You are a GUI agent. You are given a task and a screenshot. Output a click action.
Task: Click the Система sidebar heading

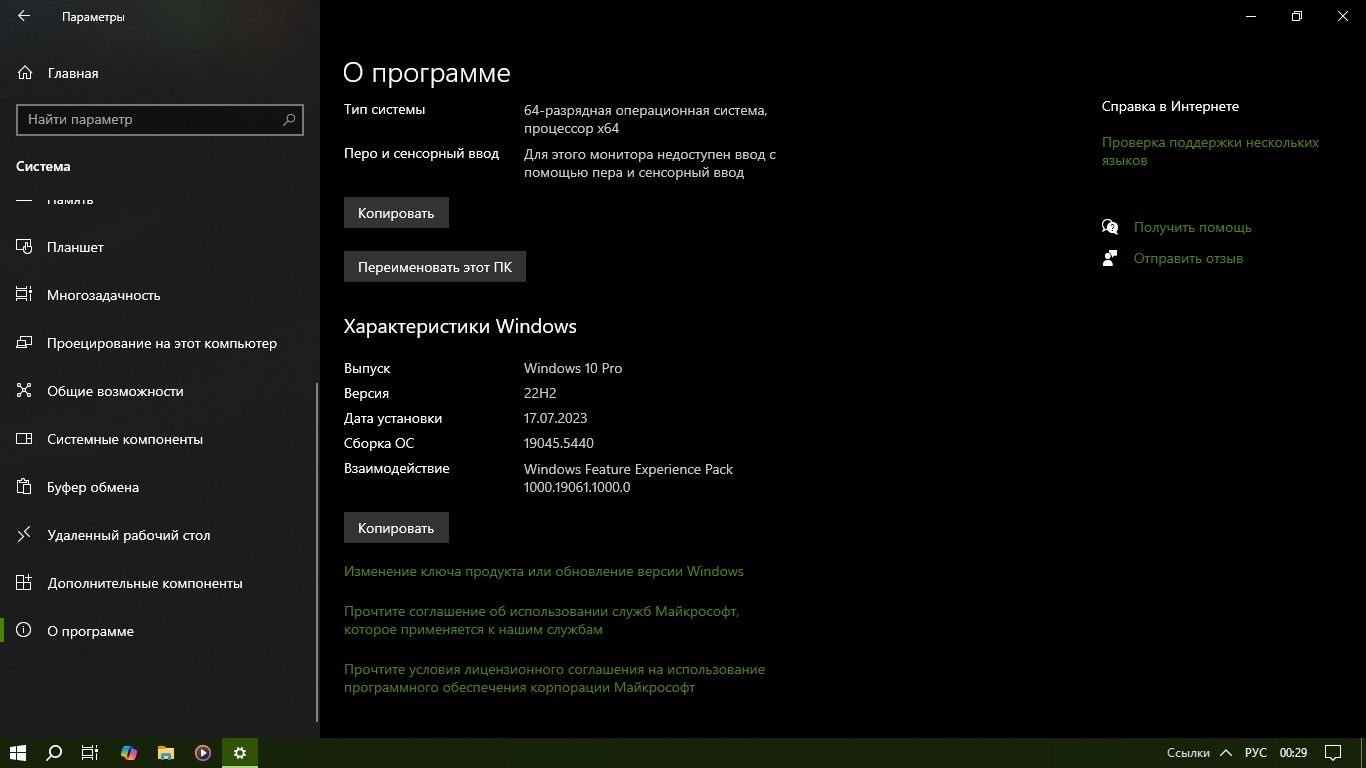point(43,166)
